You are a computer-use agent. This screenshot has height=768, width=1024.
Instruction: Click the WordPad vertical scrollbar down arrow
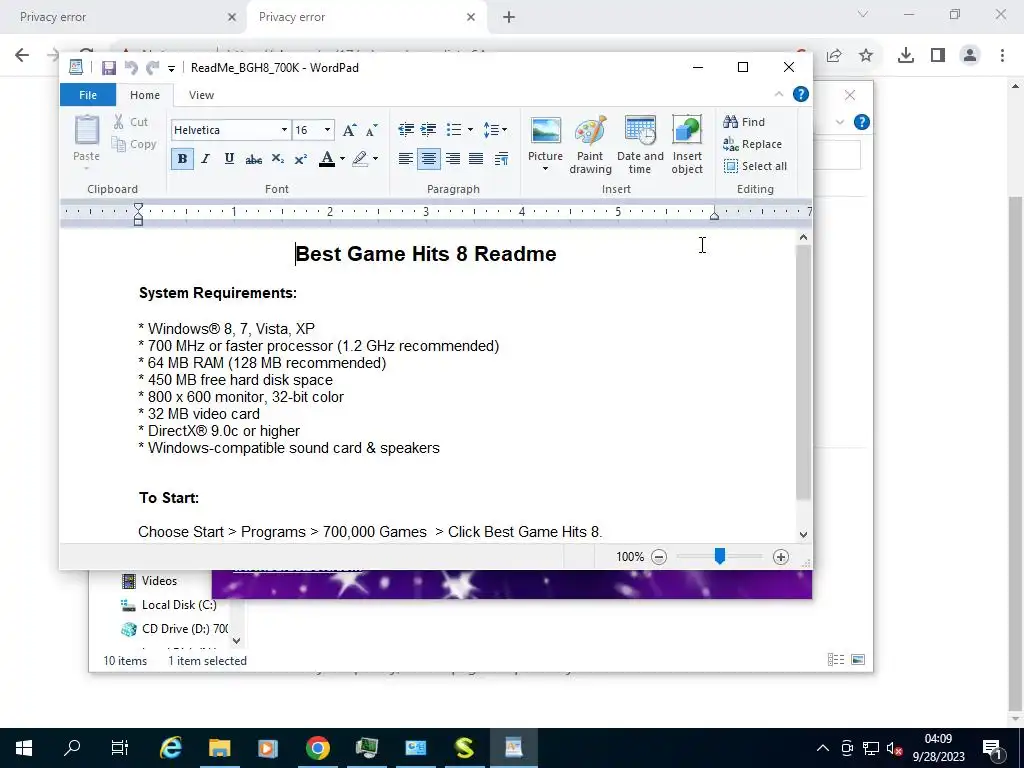pos(803,534)
